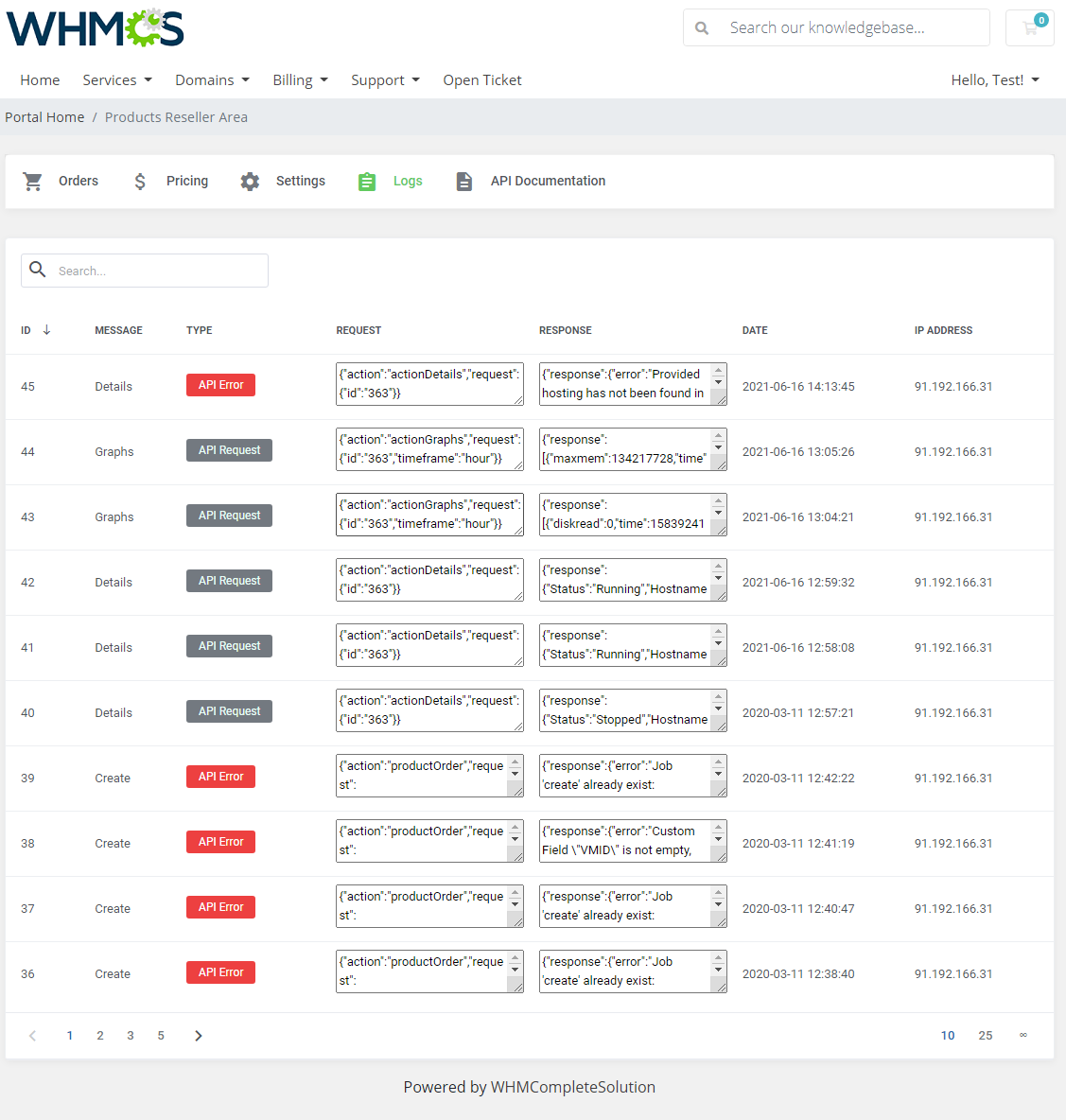The width and height of the screenshot is (1066, 1120).
Task: Show 10 entries per page
Action: [948, 1036]
